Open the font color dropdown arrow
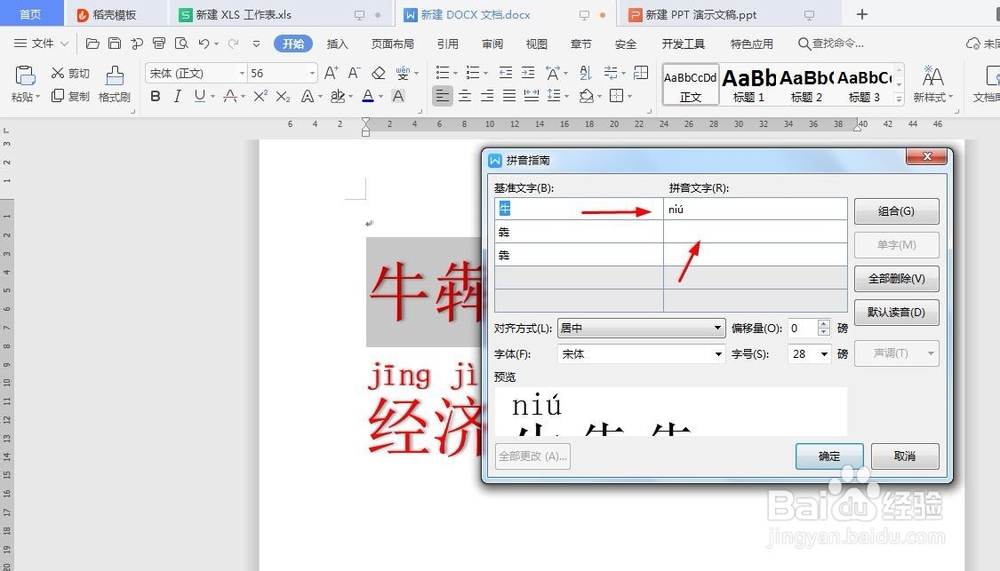The width and height of the screenshot is (1000, 571). point(381,97)
